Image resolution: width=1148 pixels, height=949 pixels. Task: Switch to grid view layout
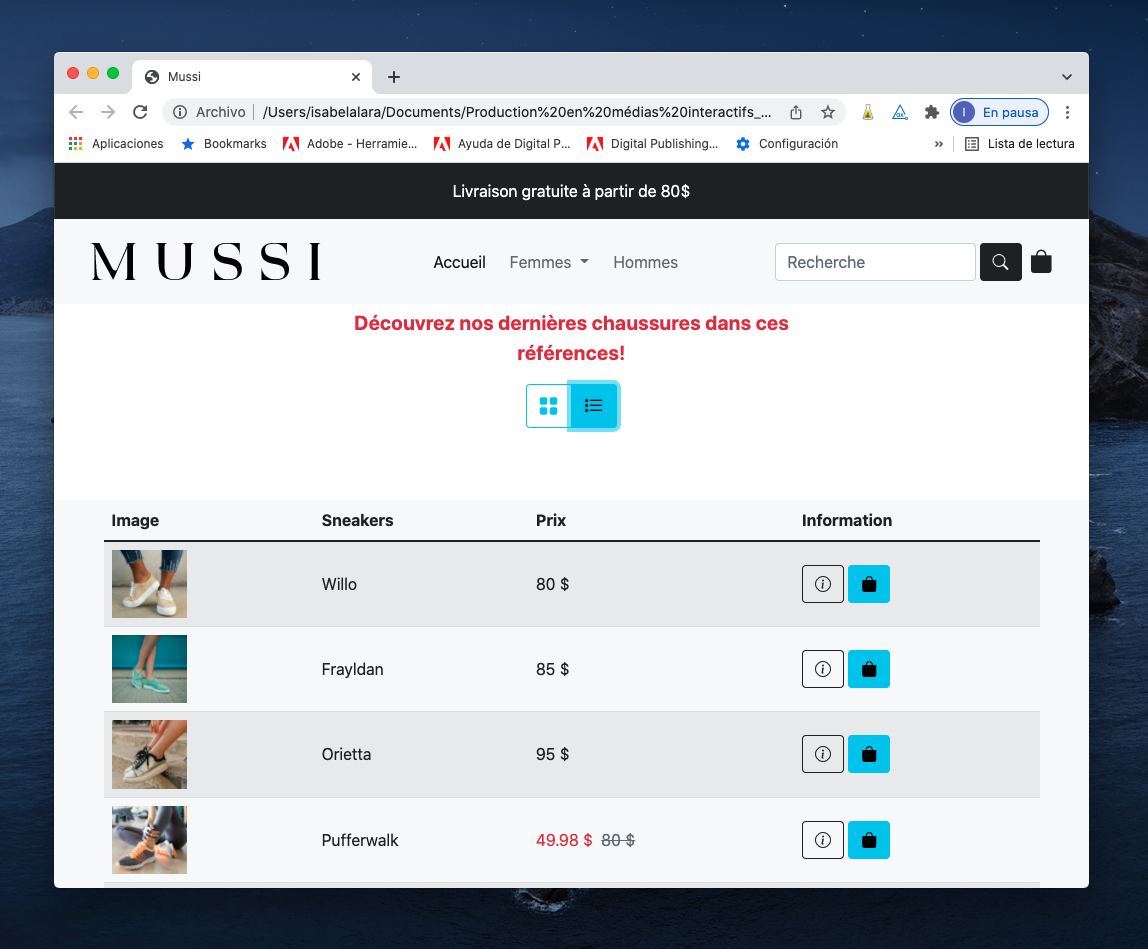pyautogui.click(x=548, y=406)
